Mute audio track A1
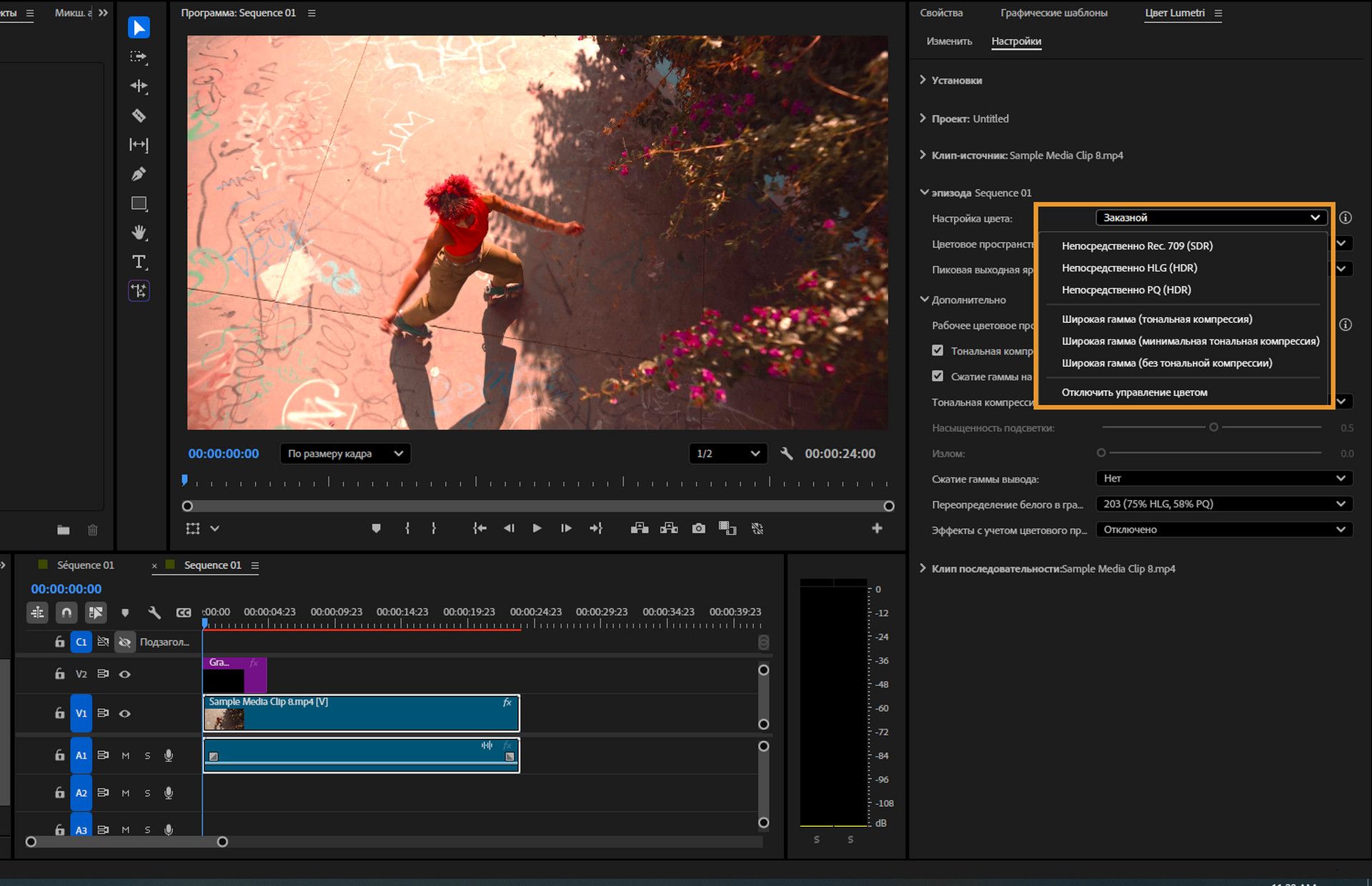 [x=126, y=755]
